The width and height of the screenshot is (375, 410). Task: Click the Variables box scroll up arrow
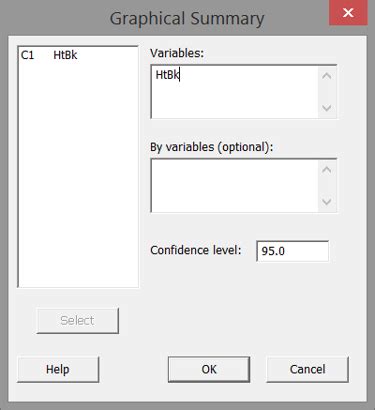(x=327, y=76)
